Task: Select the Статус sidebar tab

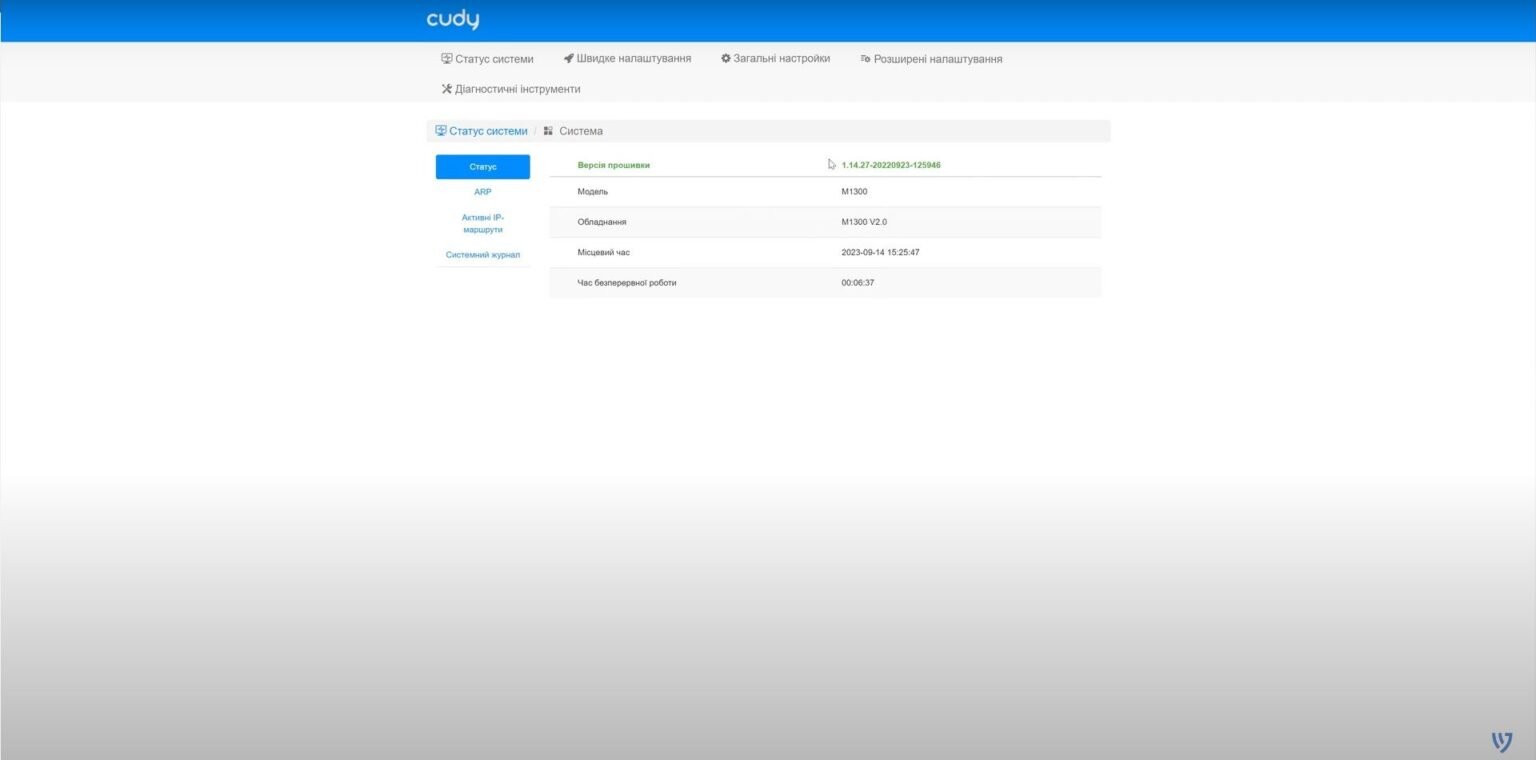Action: pyautogui.click(x=483, y=167)
